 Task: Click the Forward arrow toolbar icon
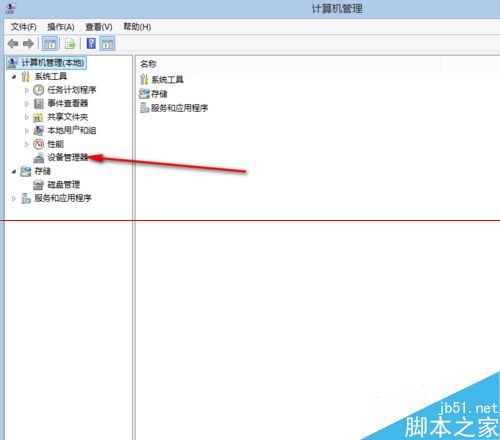[x=28, y=44]
